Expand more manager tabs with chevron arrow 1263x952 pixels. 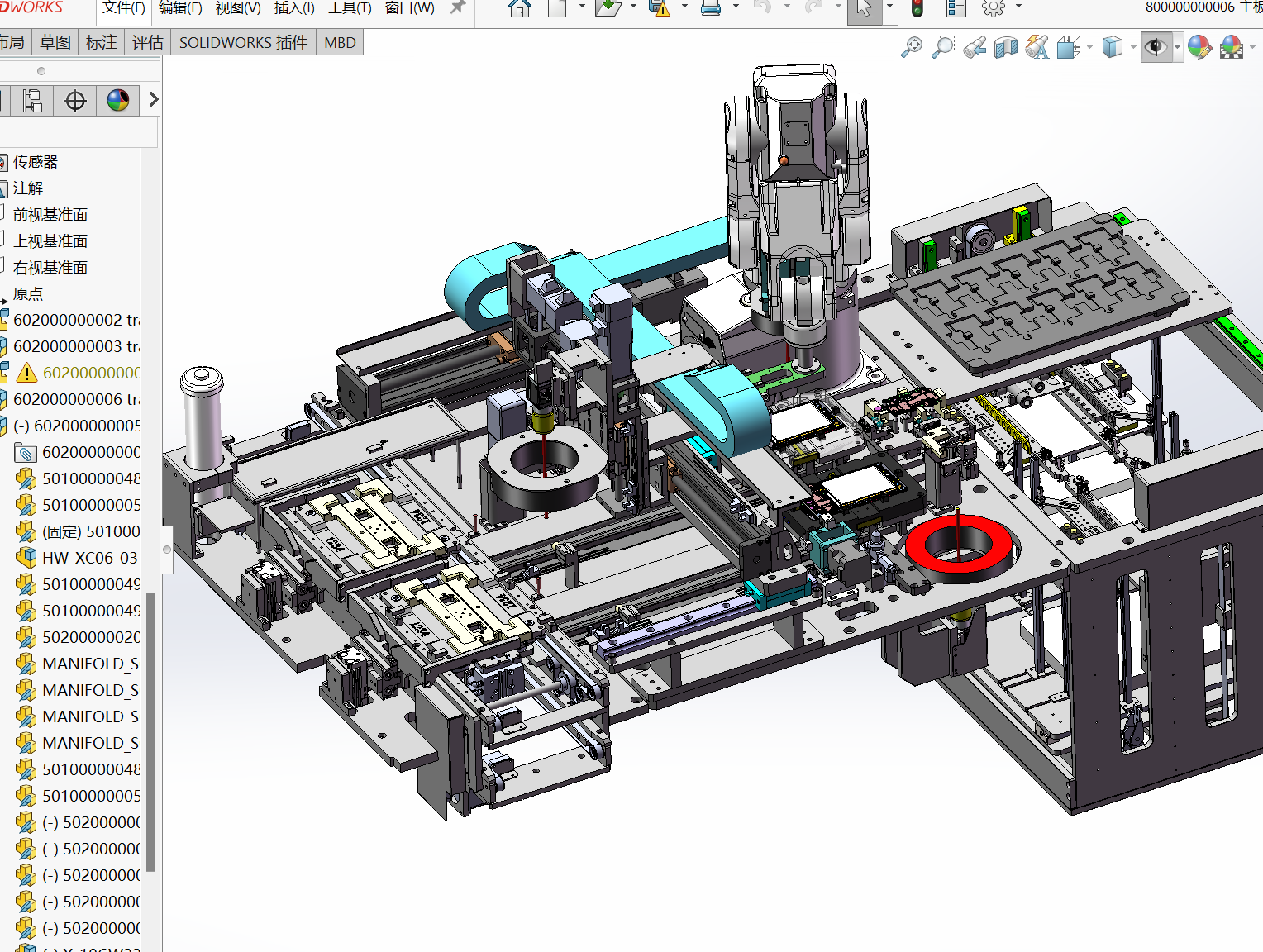153,100
